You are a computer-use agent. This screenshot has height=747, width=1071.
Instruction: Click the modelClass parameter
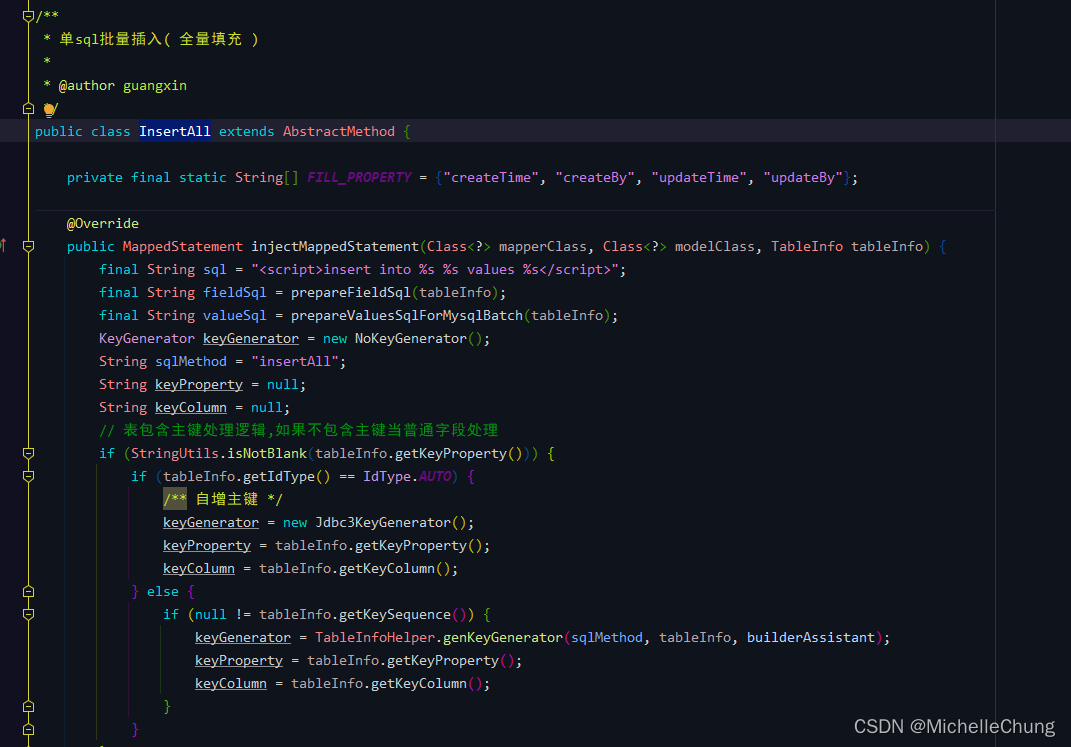click(x=714, y=246)
